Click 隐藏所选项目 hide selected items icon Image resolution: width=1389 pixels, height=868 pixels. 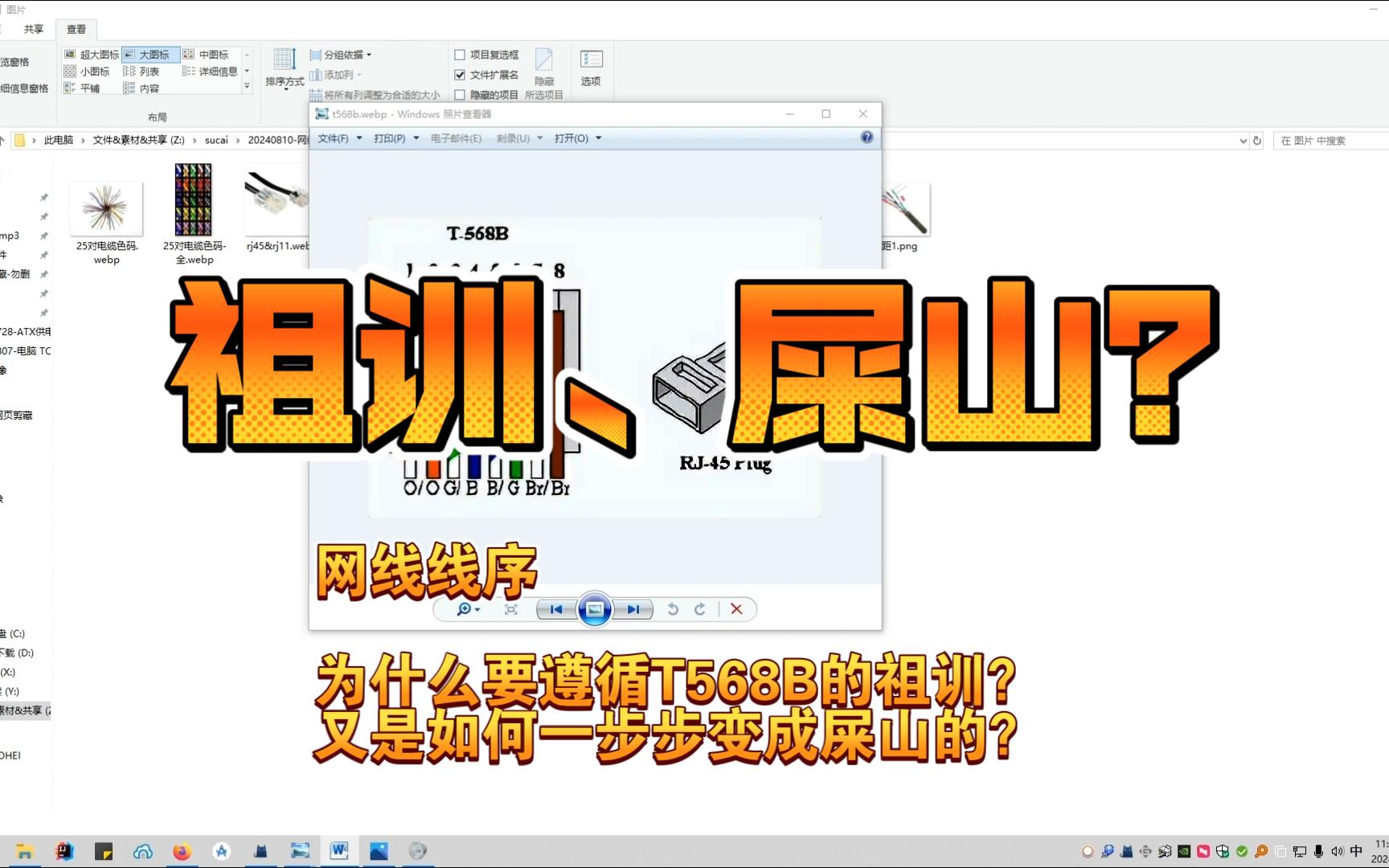[544, 73]
